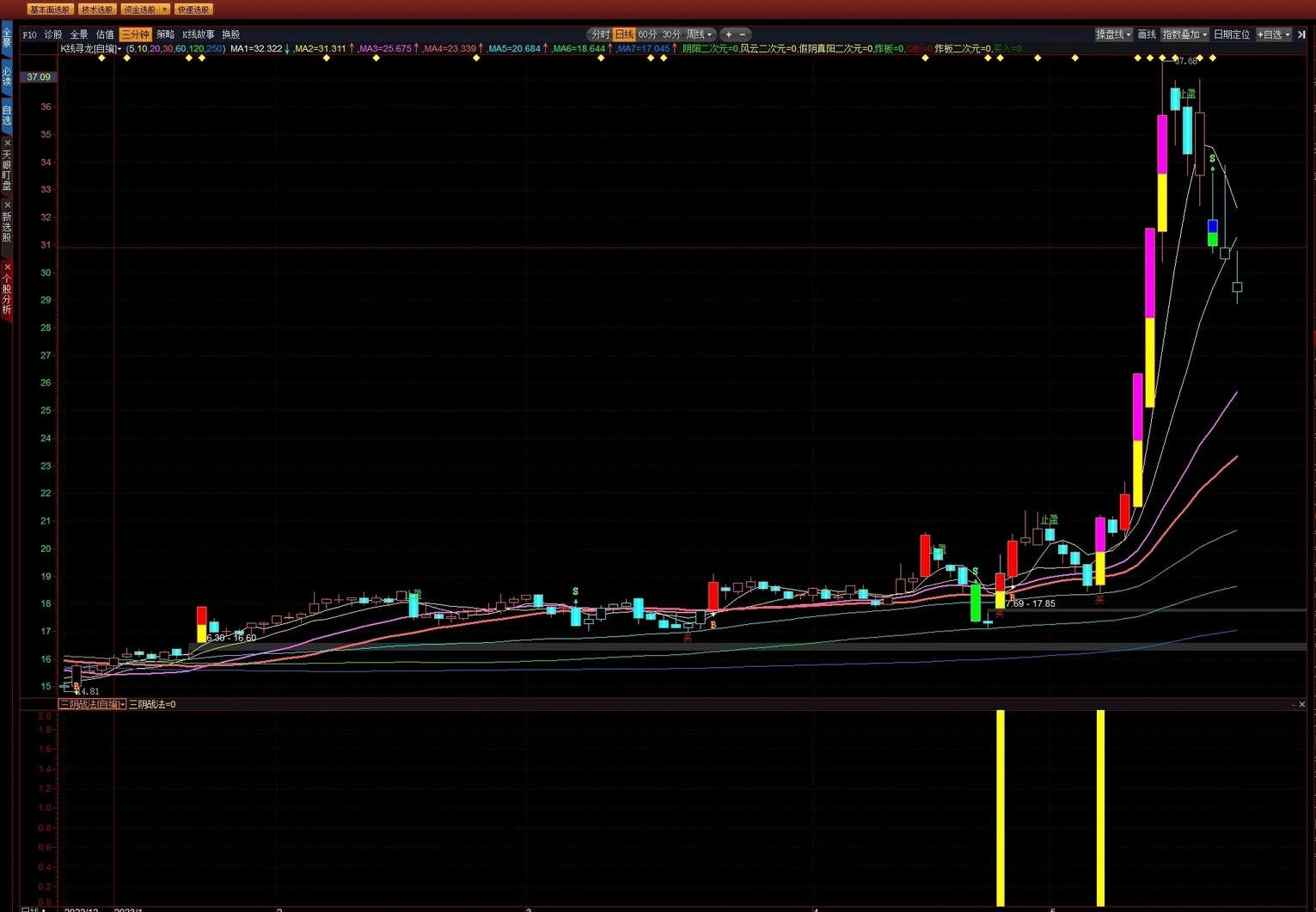Screen dimensions: 1316x912
Task: Open the 新选股 side tab
Action: [7, 228]
